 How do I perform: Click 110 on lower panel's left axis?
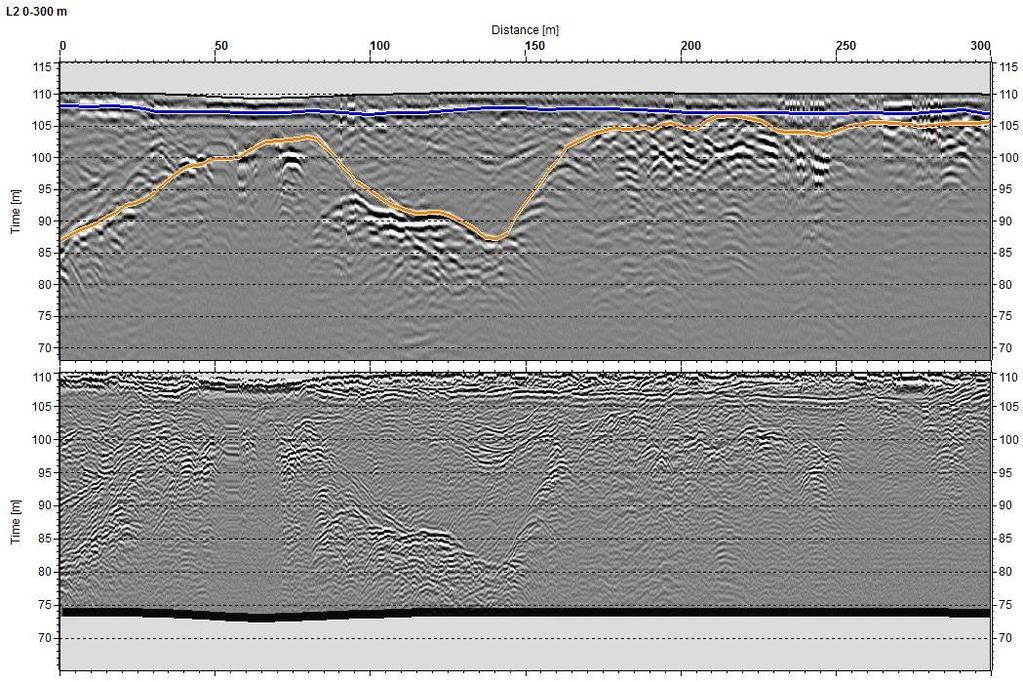[x=42, y=377]
